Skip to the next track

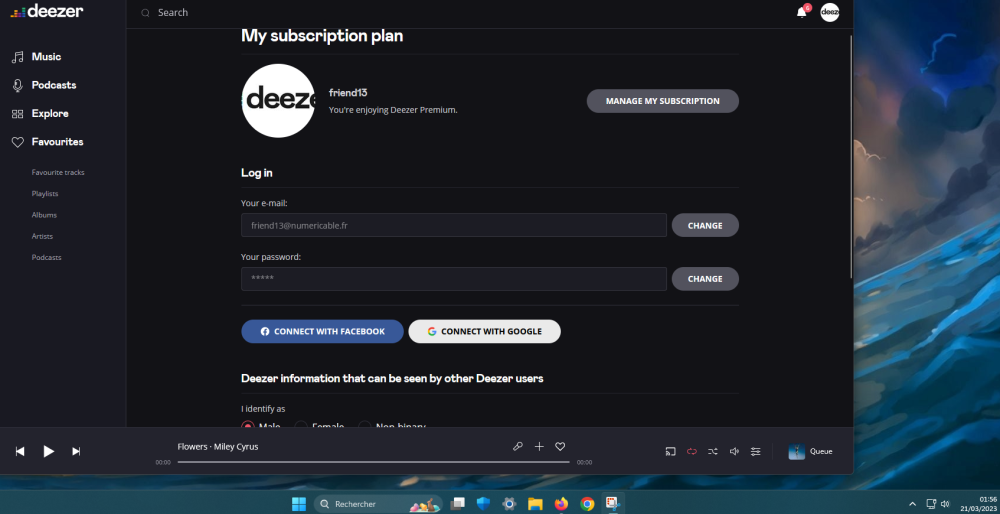pos(76,451)
